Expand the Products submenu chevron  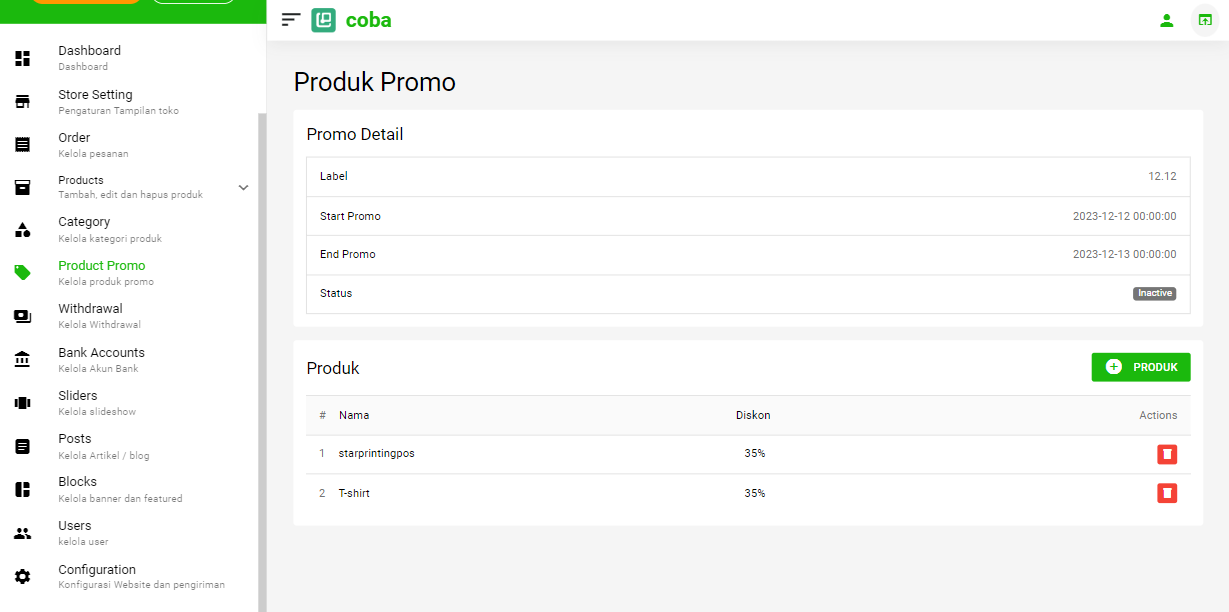243,187
